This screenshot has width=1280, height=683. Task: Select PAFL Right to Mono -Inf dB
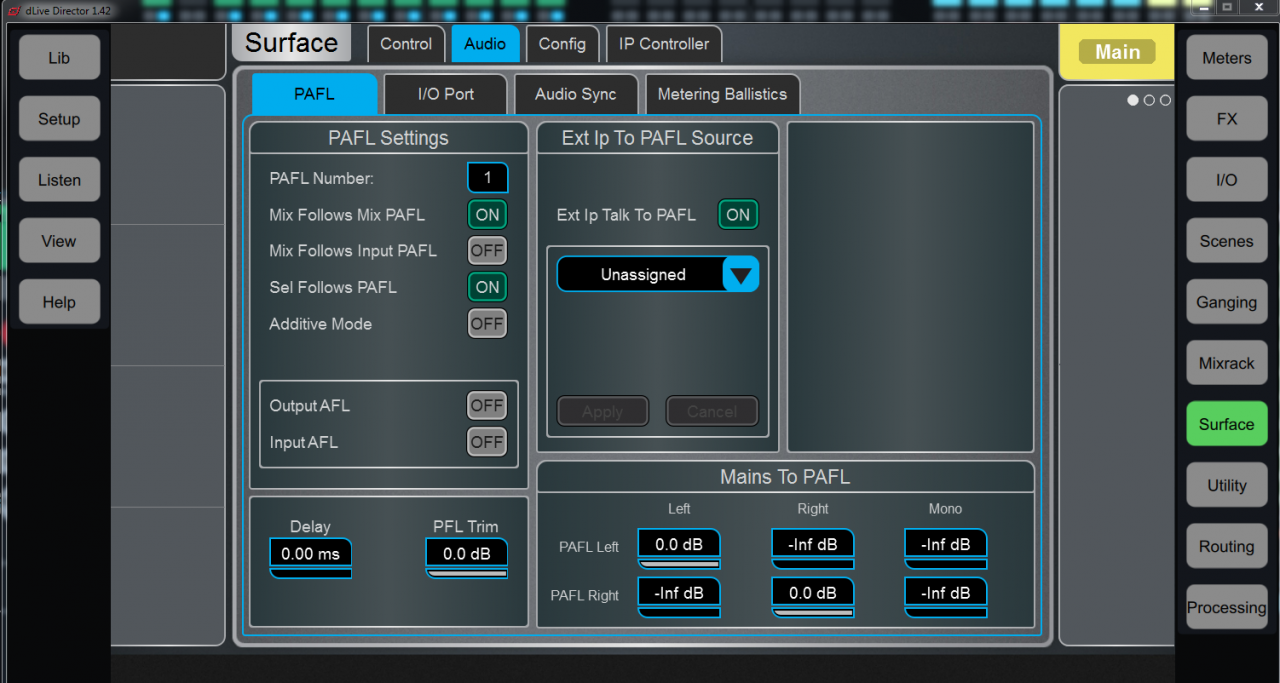point(946,598)
